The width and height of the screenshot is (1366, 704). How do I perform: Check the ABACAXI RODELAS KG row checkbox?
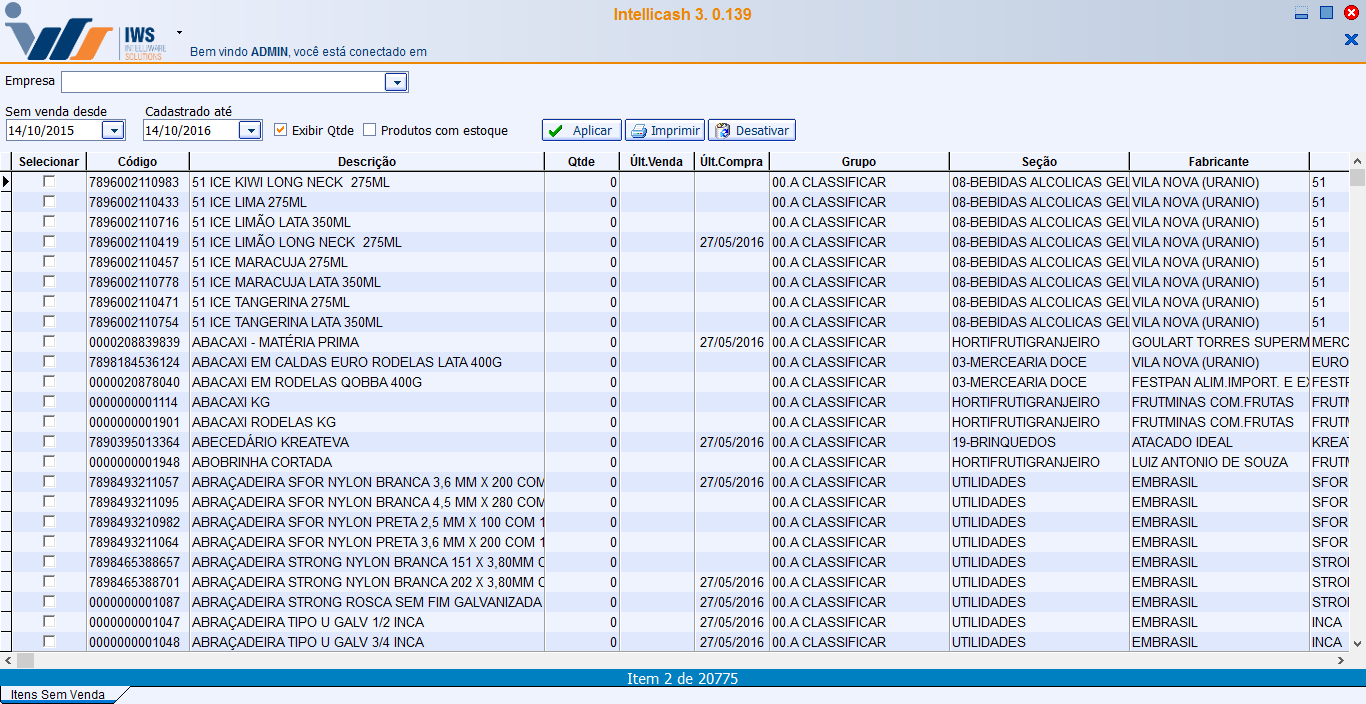48,422
